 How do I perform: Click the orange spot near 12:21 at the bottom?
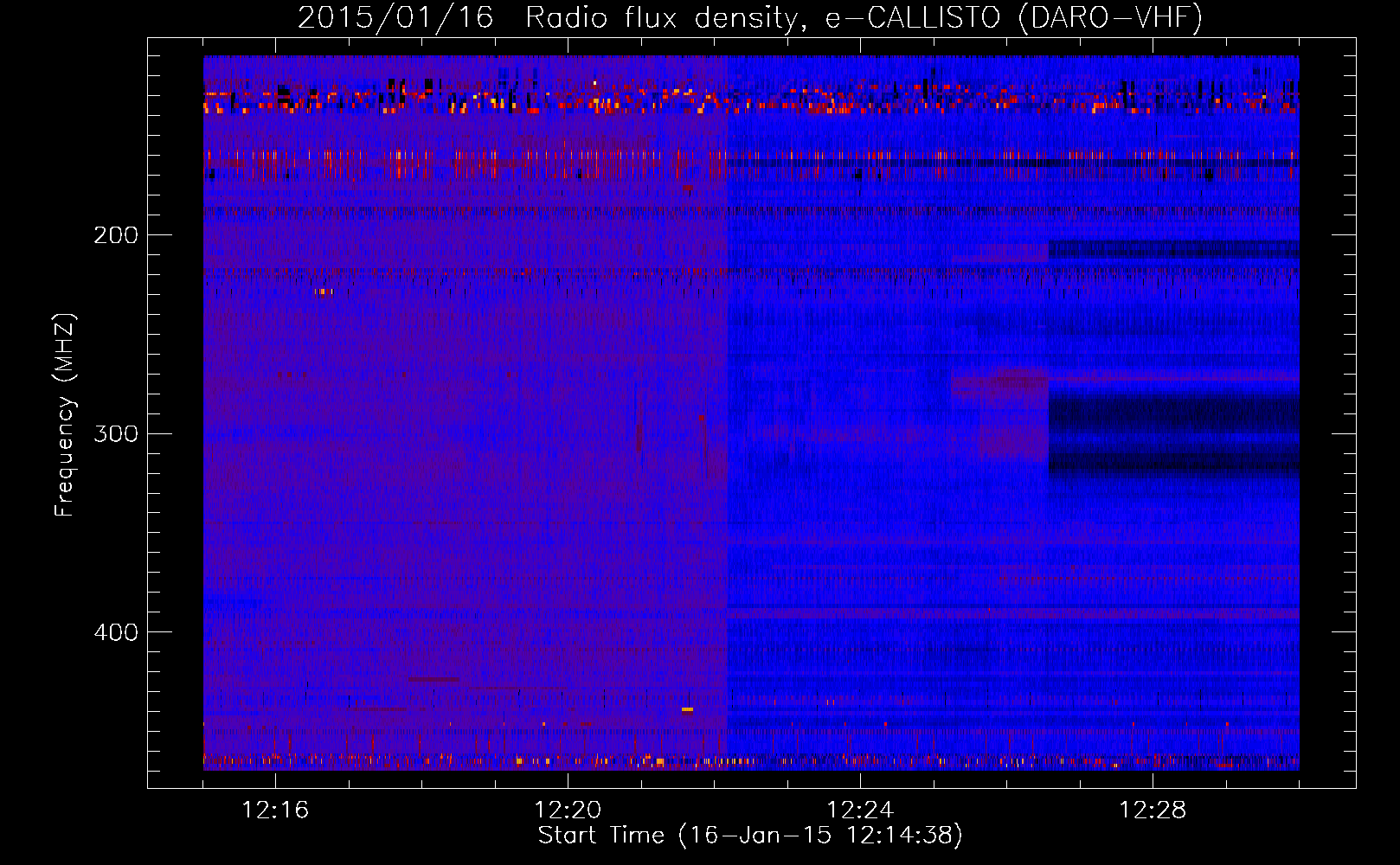click(687, 709)
